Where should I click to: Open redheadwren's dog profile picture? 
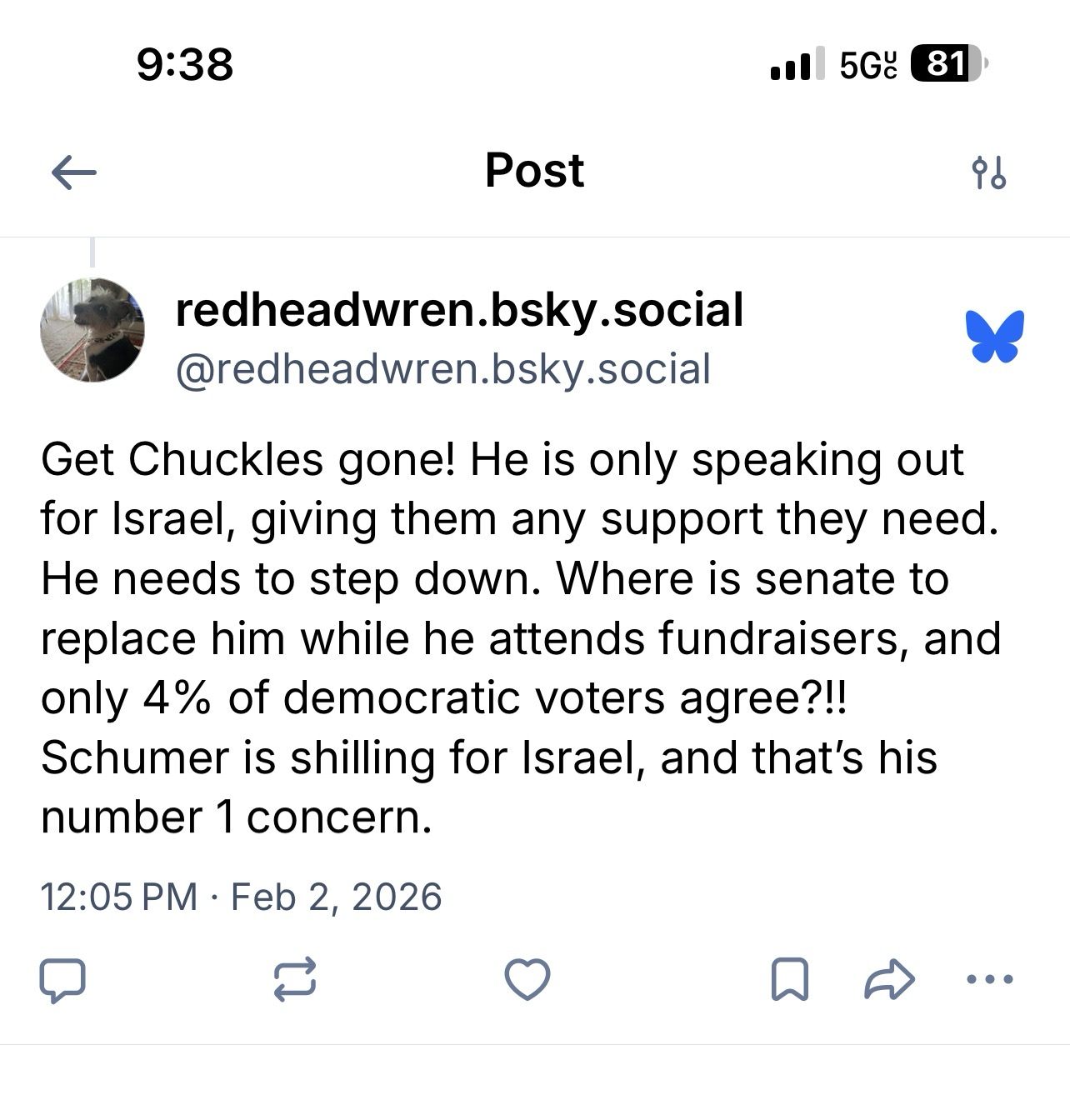coord(92,330)
